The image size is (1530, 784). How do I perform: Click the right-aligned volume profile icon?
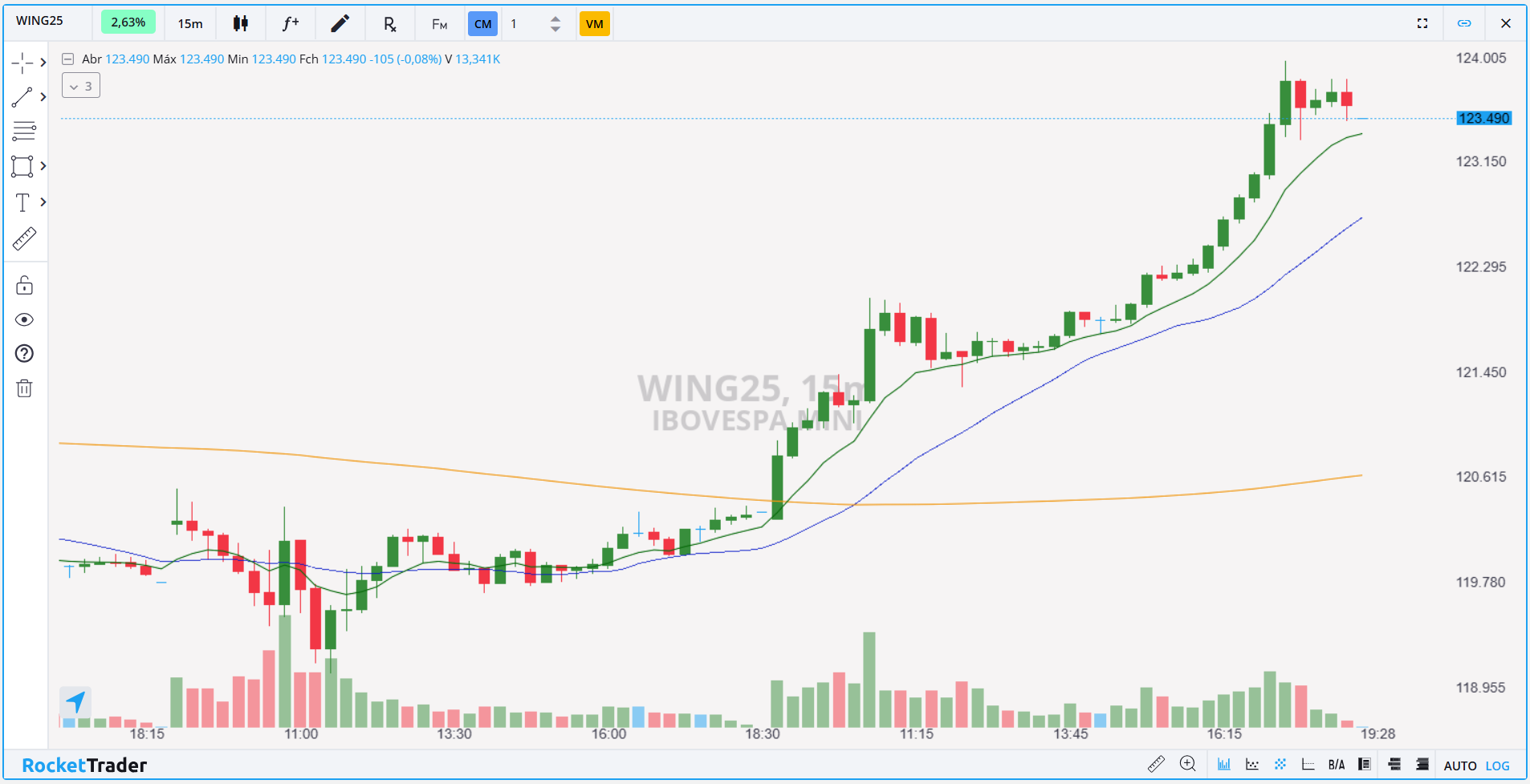(1422, 764)
